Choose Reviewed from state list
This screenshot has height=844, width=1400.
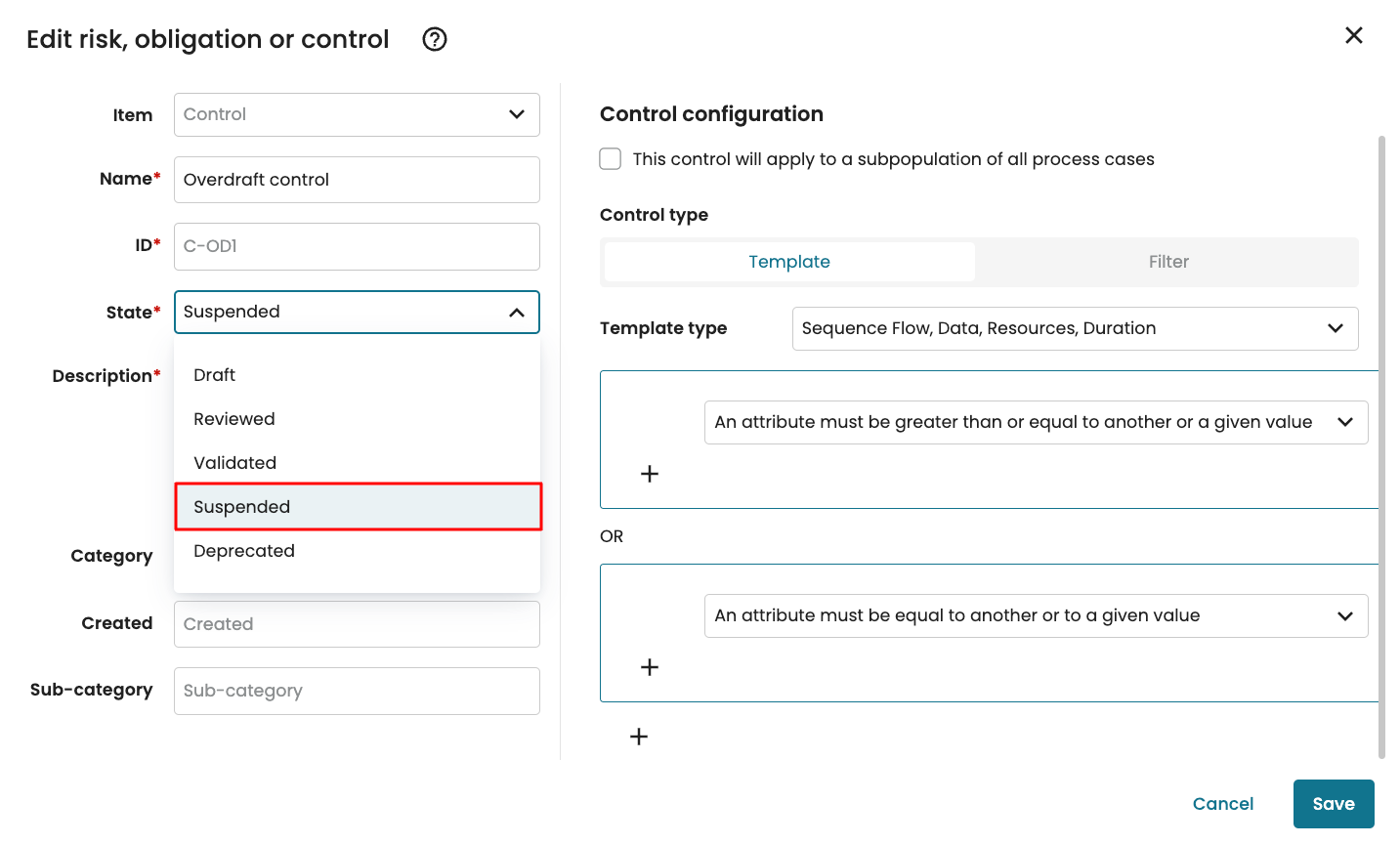click(x=234, y=419)
